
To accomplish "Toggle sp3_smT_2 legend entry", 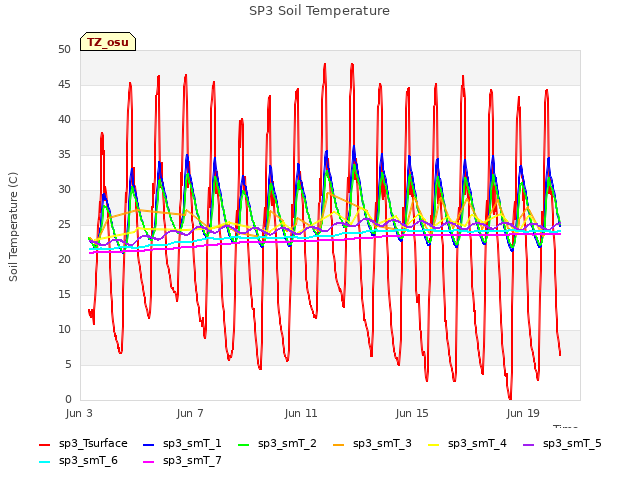I will tap(277, 444).
